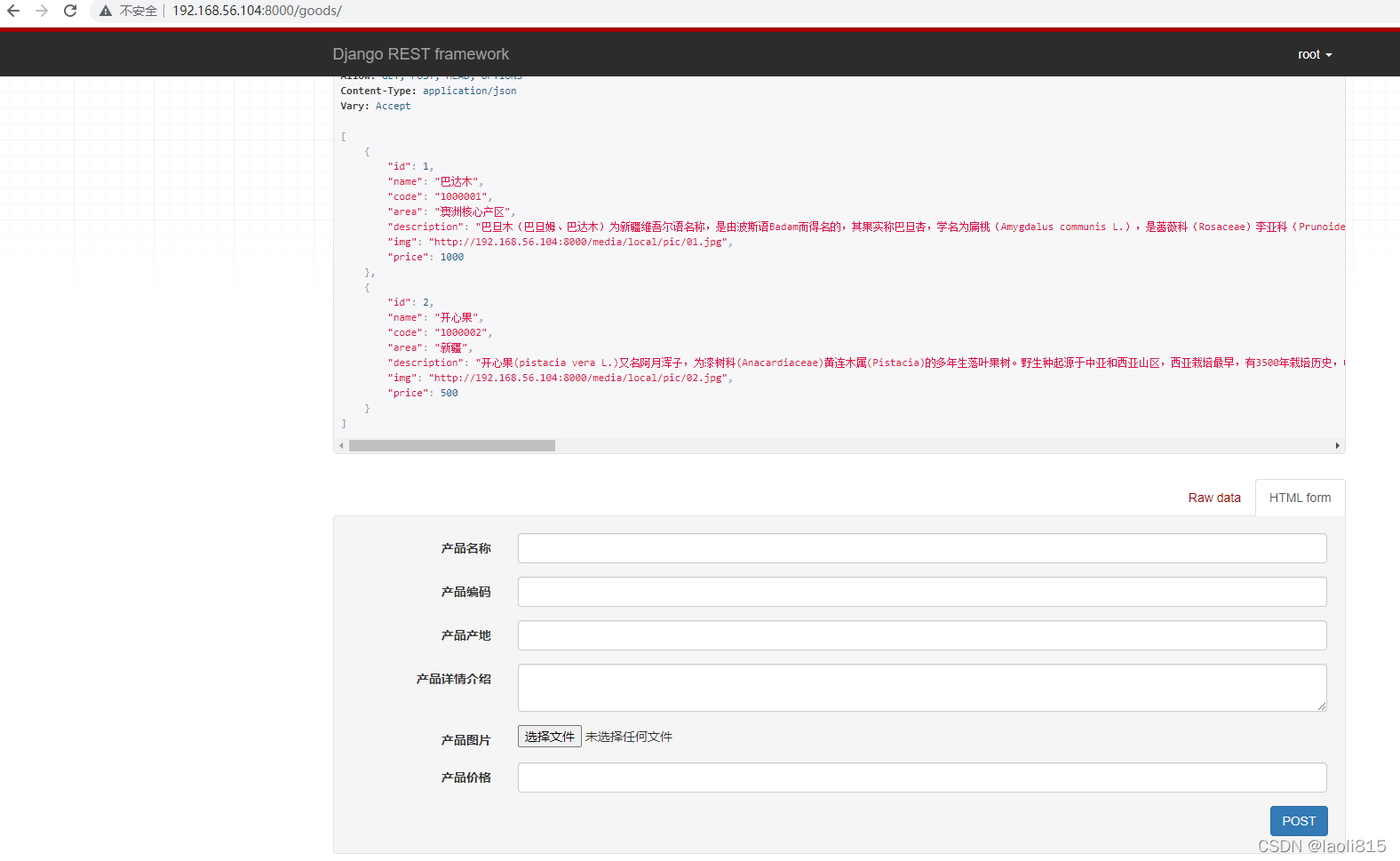Image resolution: width=1400 pixels, height=861 pixels.
Task: Select the address bar URL 192.168.56.104:8000/goods/
Action: coord(257,11)
